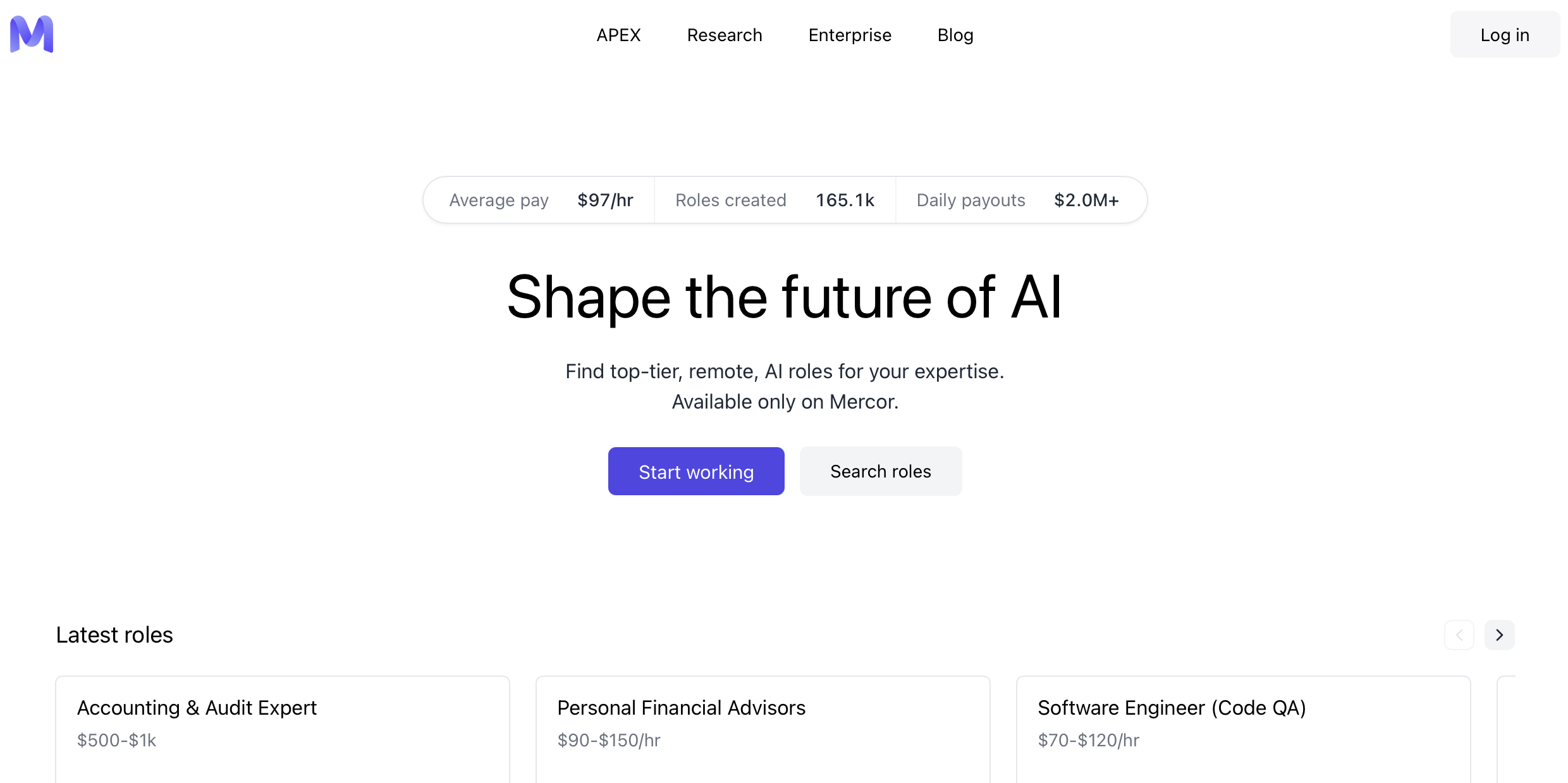The width and height of the screenshot is (1568, 783).
Task: Click the Mercor logo icon
Action: click(x=32, y=34)
